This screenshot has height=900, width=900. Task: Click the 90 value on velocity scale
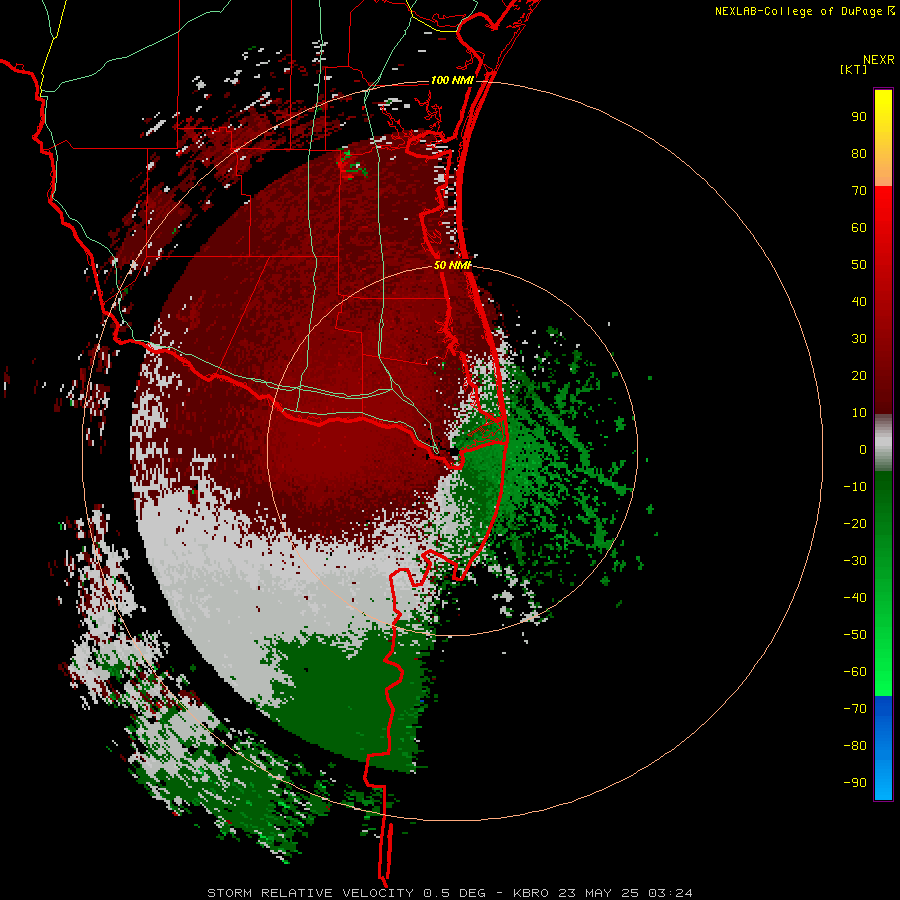coord(859,117)
